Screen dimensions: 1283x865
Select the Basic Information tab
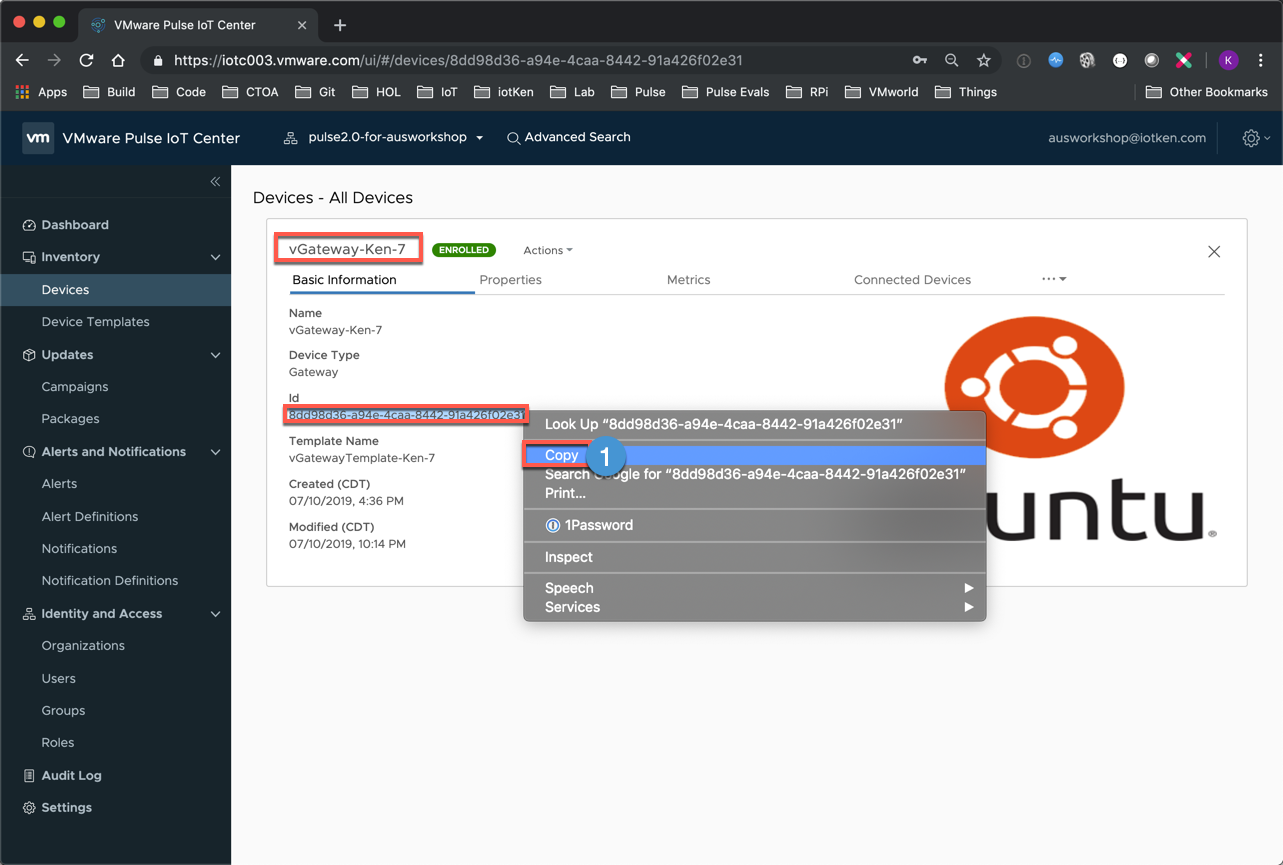(x=344, y=280)
